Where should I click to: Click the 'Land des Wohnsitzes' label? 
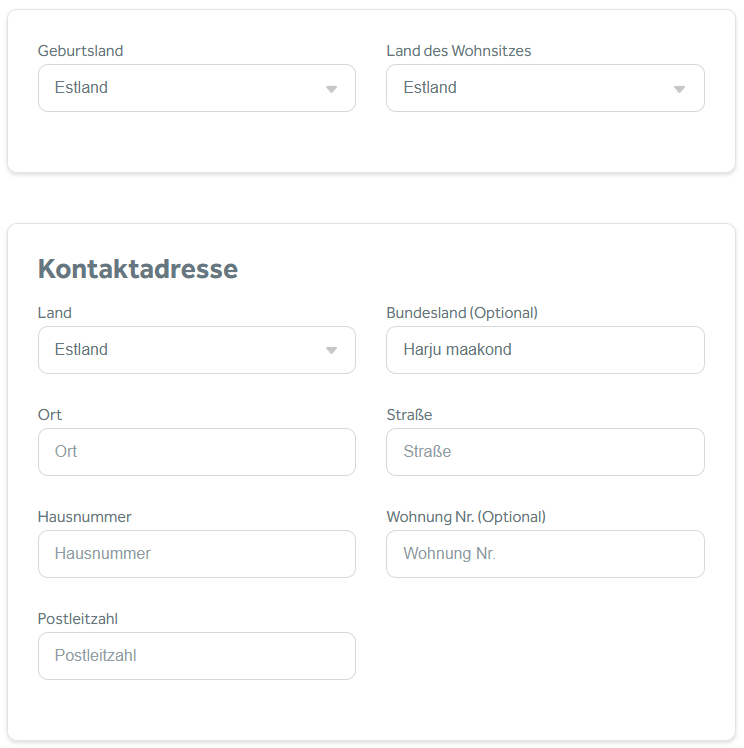[x=458, y=51]
